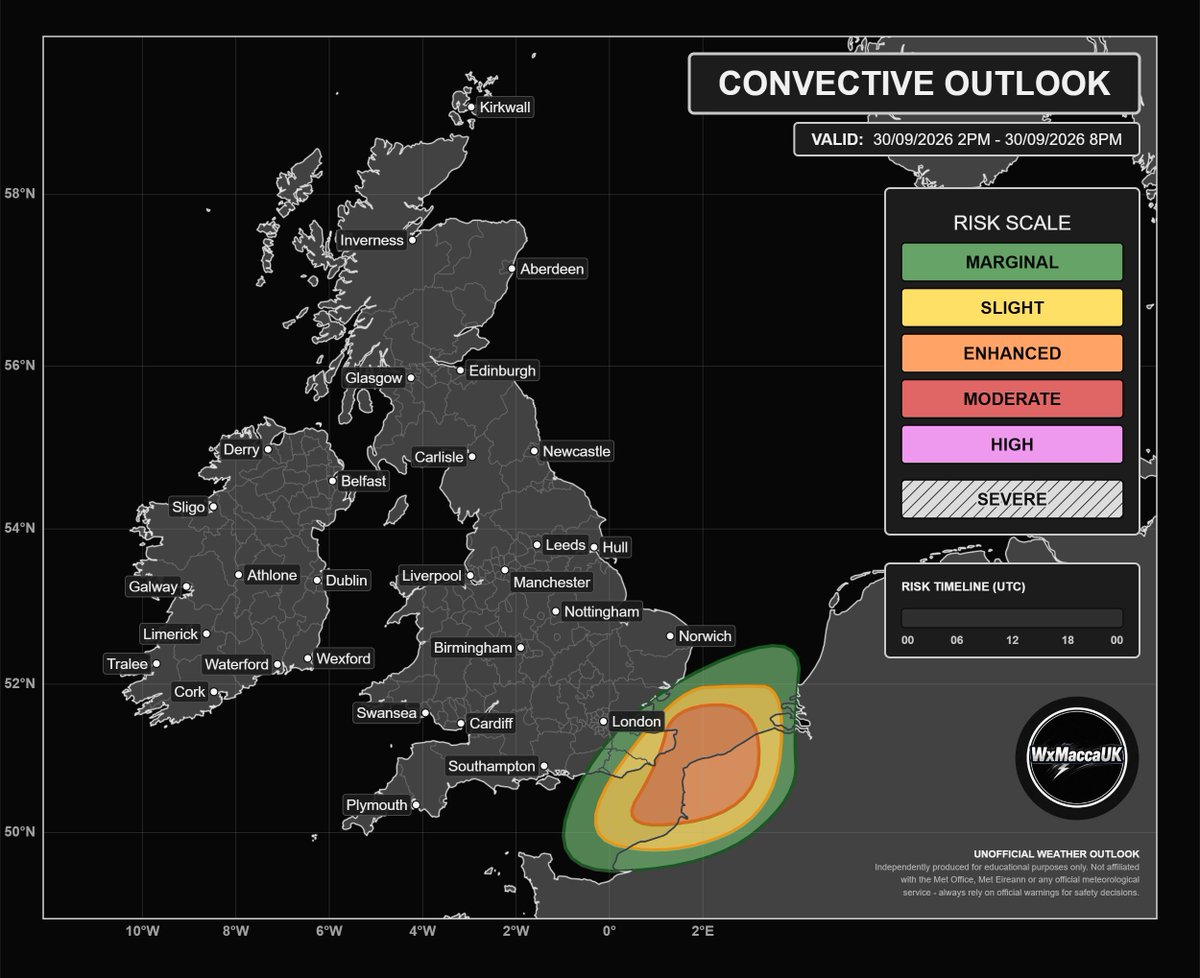1200x978 pixels.
Task: Click the Athlone city label
Action: coord(272,575)
